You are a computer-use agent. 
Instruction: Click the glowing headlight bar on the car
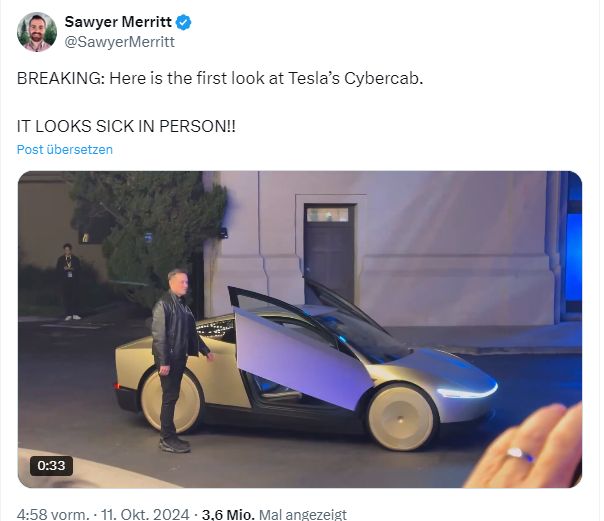pyautogui.click(x=467, y=390)
